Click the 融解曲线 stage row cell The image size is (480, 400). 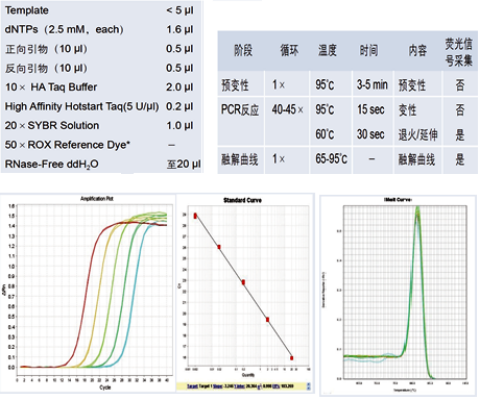(x=240, y=159)
